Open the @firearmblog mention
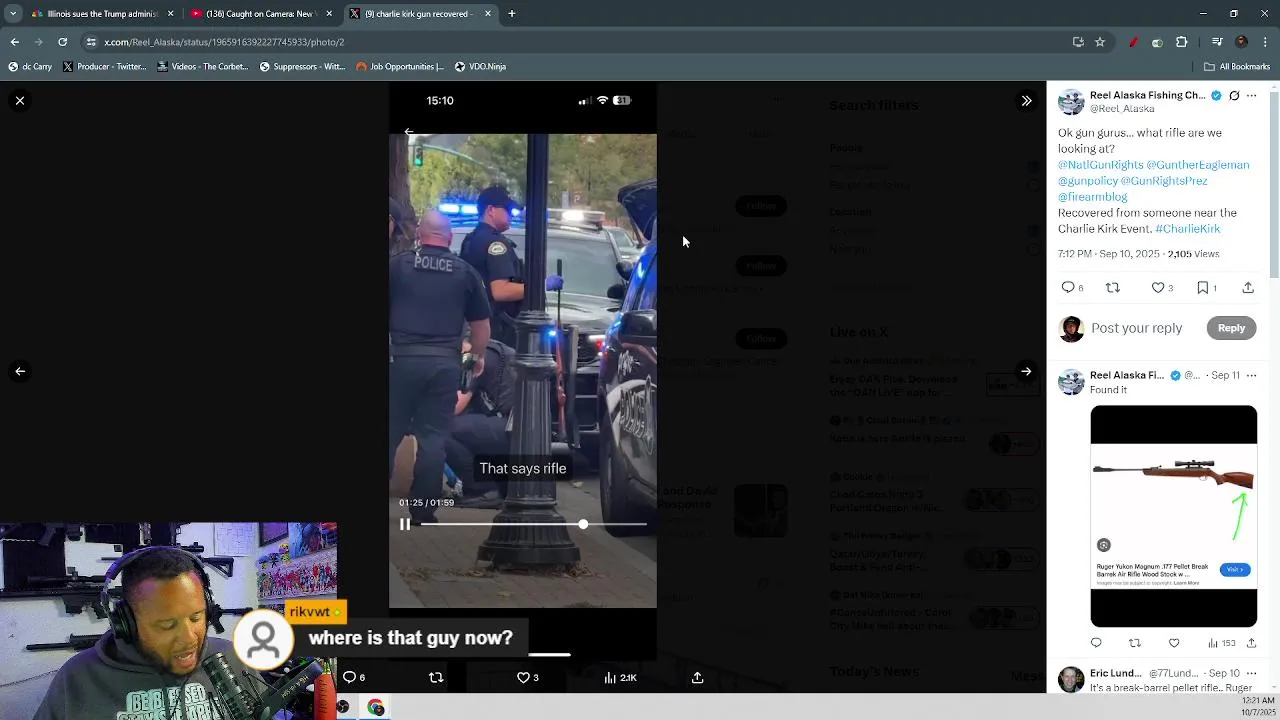1280x720 pixels. (x=1092, y=197)
